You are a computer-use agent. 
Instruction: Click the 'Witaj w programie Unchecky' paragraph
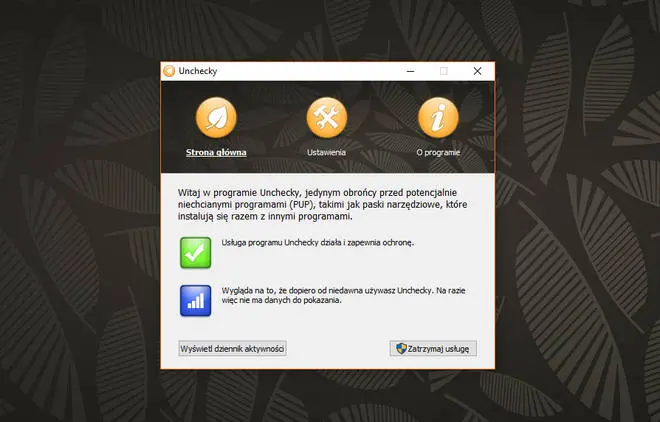pyautogui.click(x=322, y=204)
